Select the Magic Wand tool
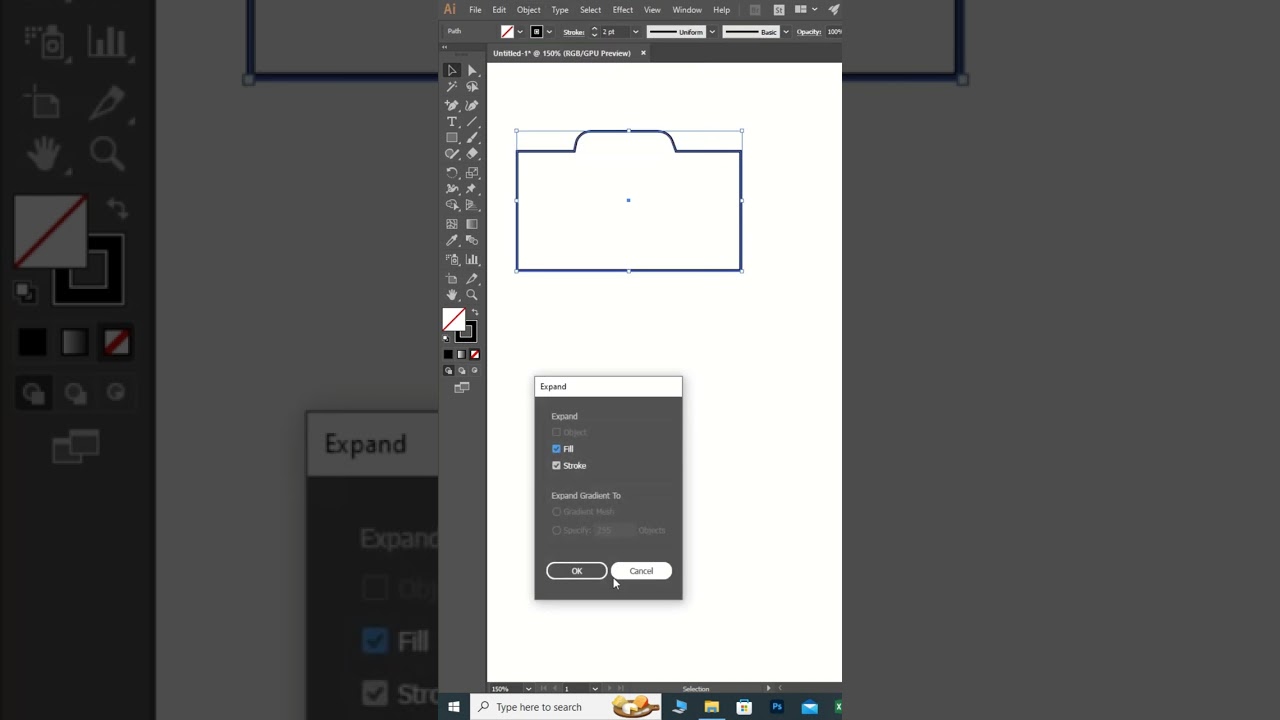1280x720 pixels. (452, 87)
